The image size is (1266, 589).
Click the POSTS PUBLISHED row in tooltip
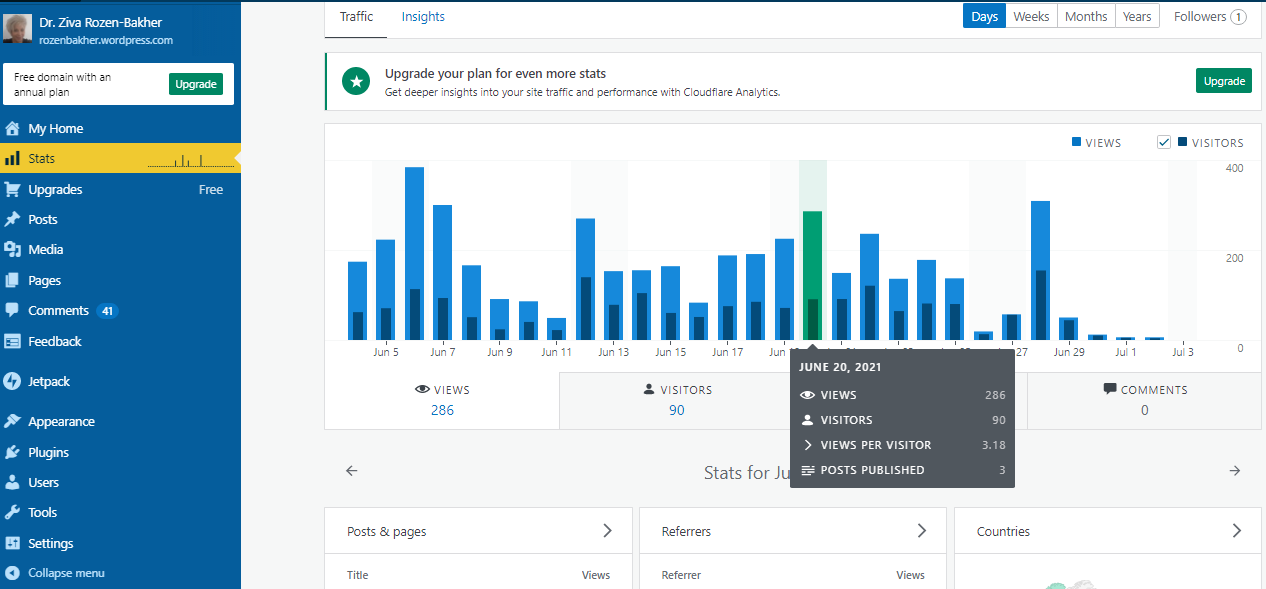tap(903, 470)
